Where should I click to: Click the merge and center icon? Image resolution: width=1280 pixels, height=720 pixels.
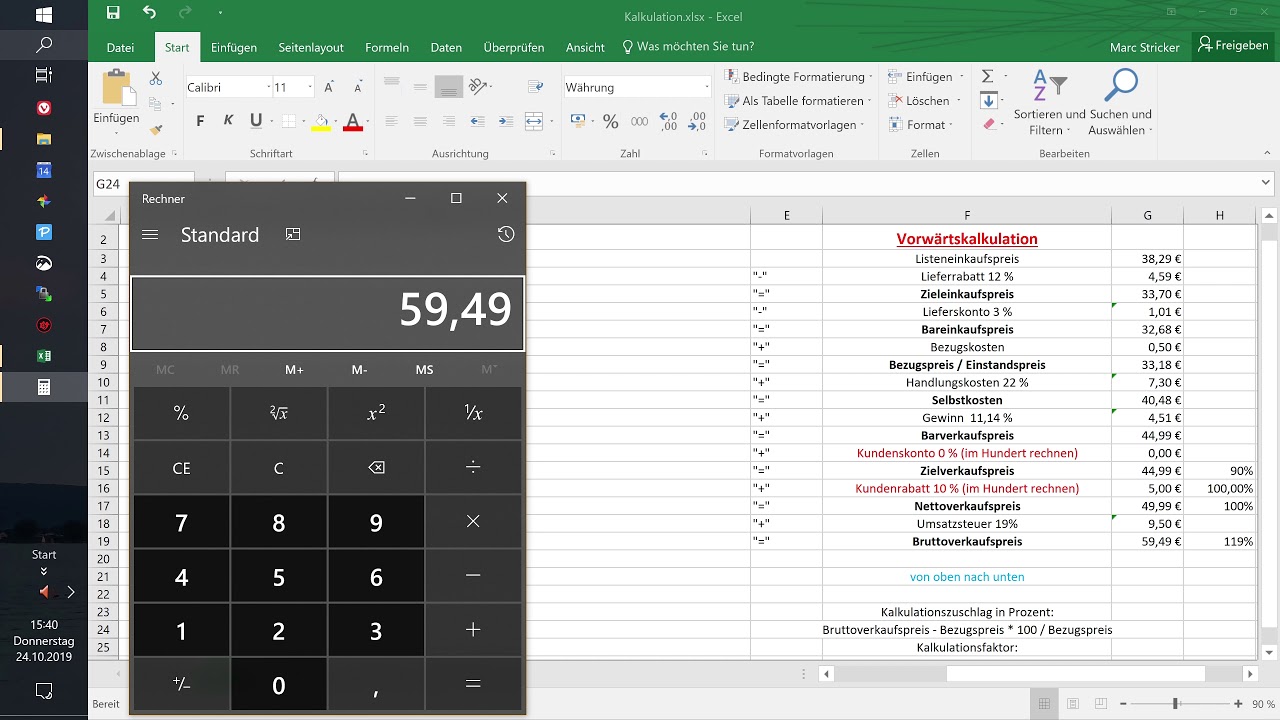tap(534, 121)
